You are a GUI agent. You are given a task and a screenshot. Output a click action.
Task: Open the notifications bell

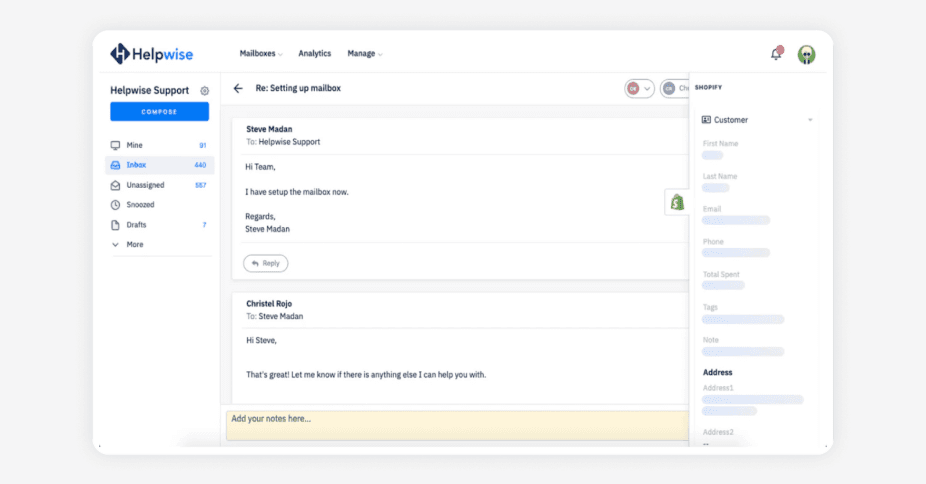click(777, 54)
